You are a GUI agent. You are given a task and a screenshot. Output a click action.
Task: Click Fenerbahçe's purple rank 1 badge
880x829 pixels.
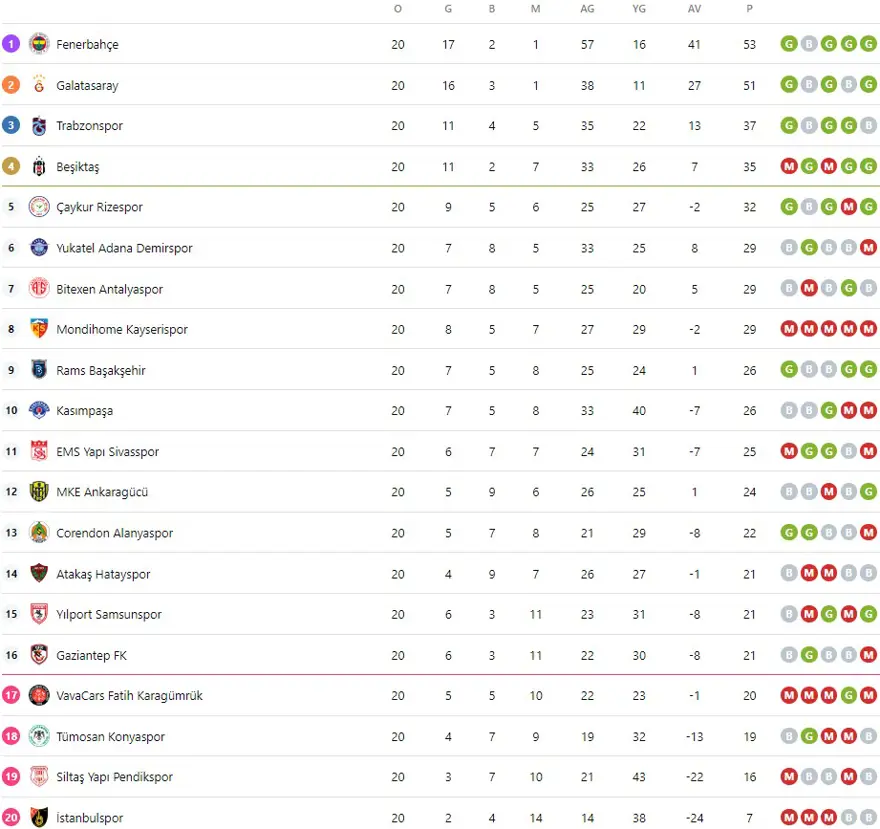pos(11,44)
